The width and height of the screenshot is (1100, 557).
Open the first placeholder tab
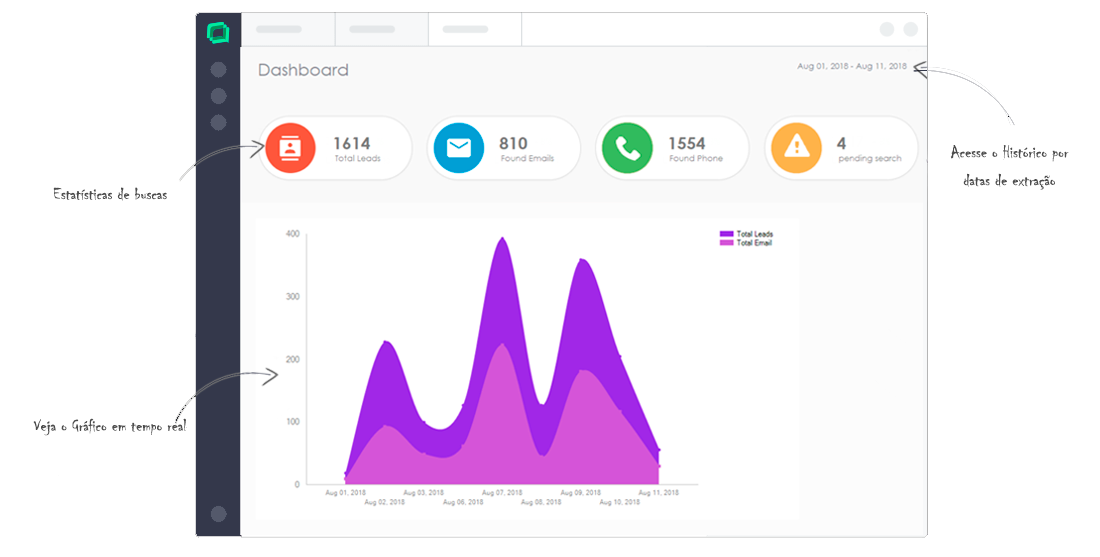[288, 29]
